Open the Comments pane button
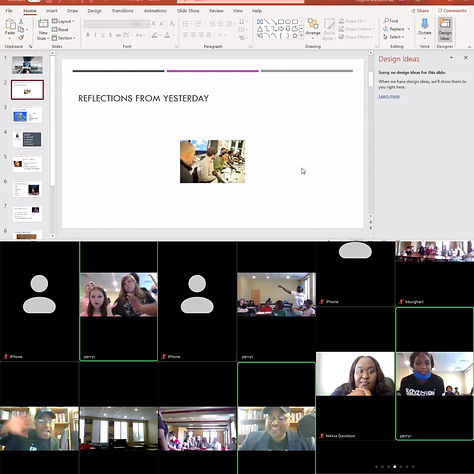Screen dimensions: 474x474 tap(452, 11)
